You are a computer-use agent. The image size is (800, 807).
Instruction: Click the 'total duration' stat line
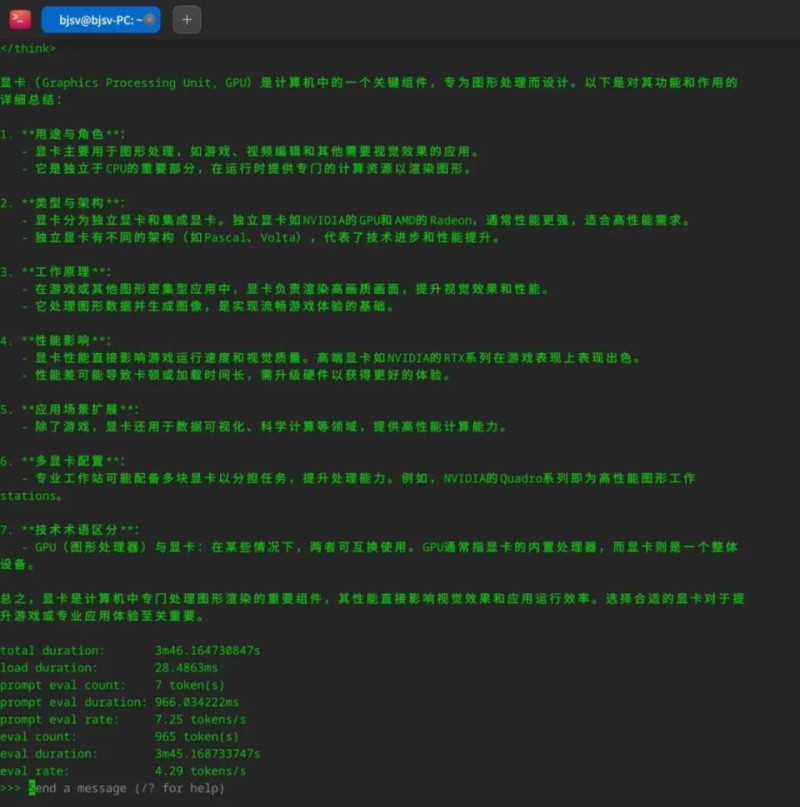pyautogui.click(x=130, y=650)
